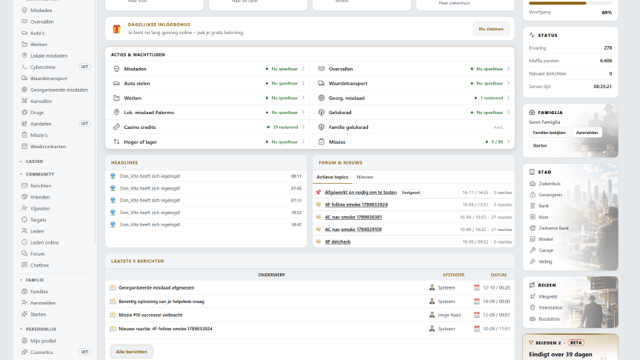Toggle the UIT badge next to Cosmetics
The height and width of the screenshot is (360, 640).
tap(84, 351)
